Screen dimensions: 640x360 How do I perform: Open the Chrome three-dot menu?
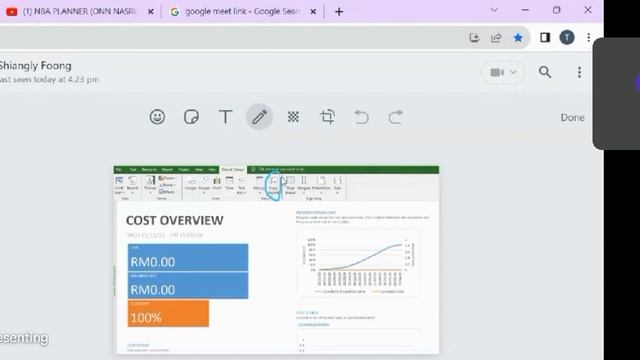click(589, 38)
